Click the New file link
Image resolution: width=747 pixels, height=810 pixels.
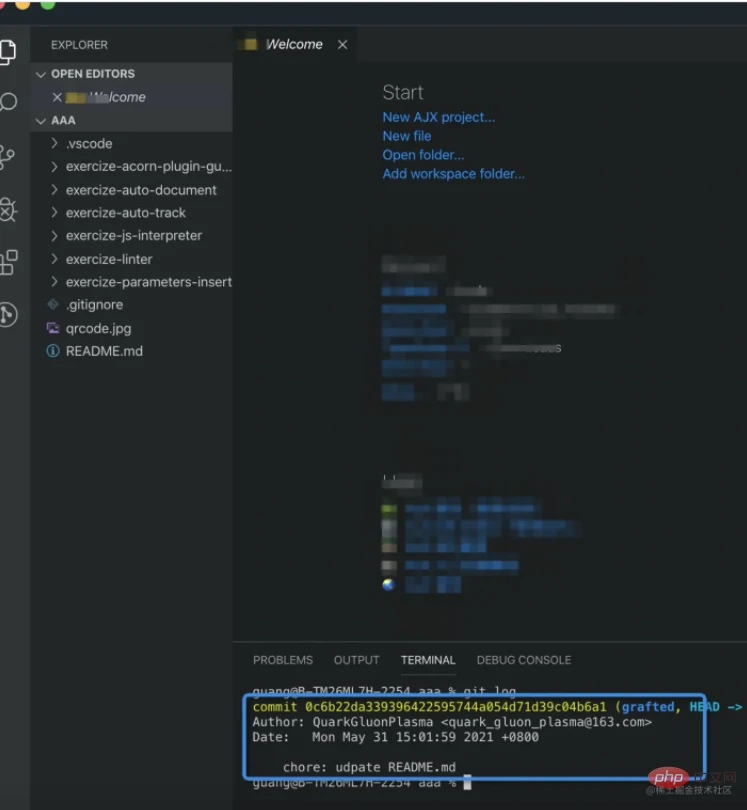coord(407,136)
